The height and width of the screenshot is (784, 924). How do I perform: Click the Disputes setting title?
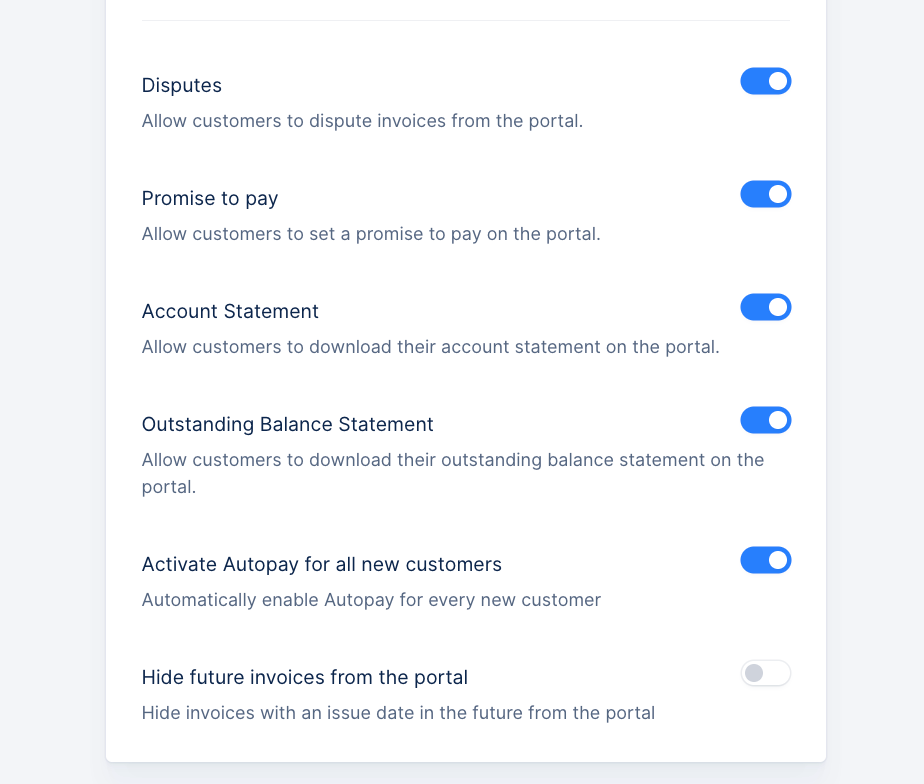click(182, 85)
